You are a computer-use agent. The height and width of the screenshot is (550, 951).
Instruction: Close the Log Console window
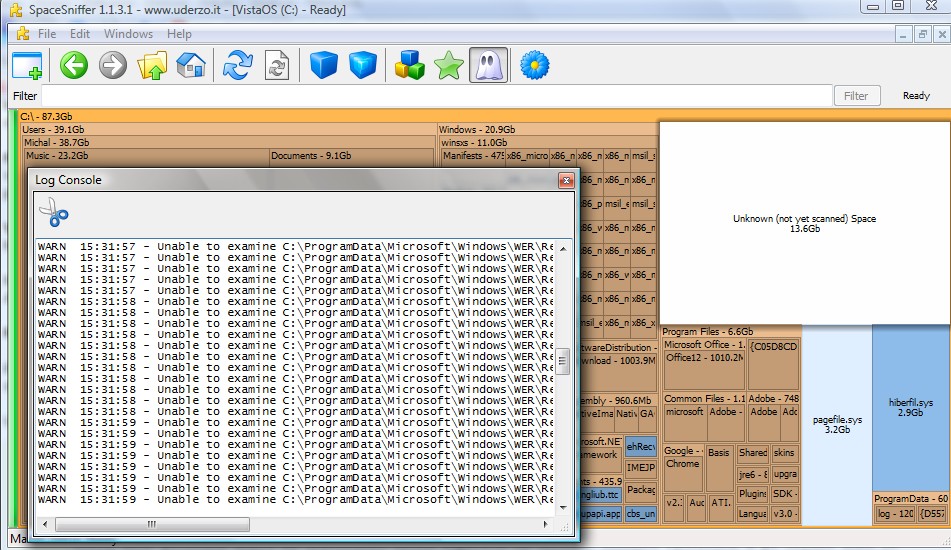pos(566,180)
